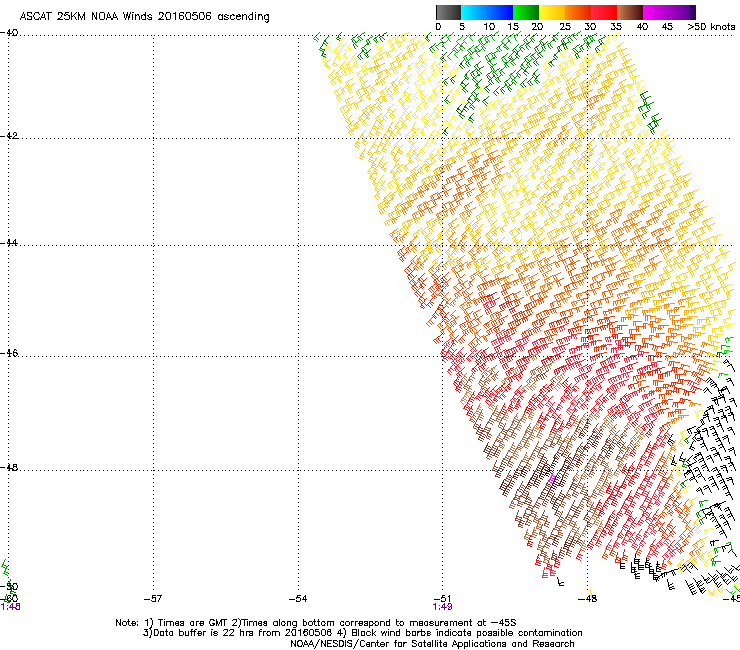Click the purple '1:49' time label
The image size is (740, 650).
click(442, 607)
